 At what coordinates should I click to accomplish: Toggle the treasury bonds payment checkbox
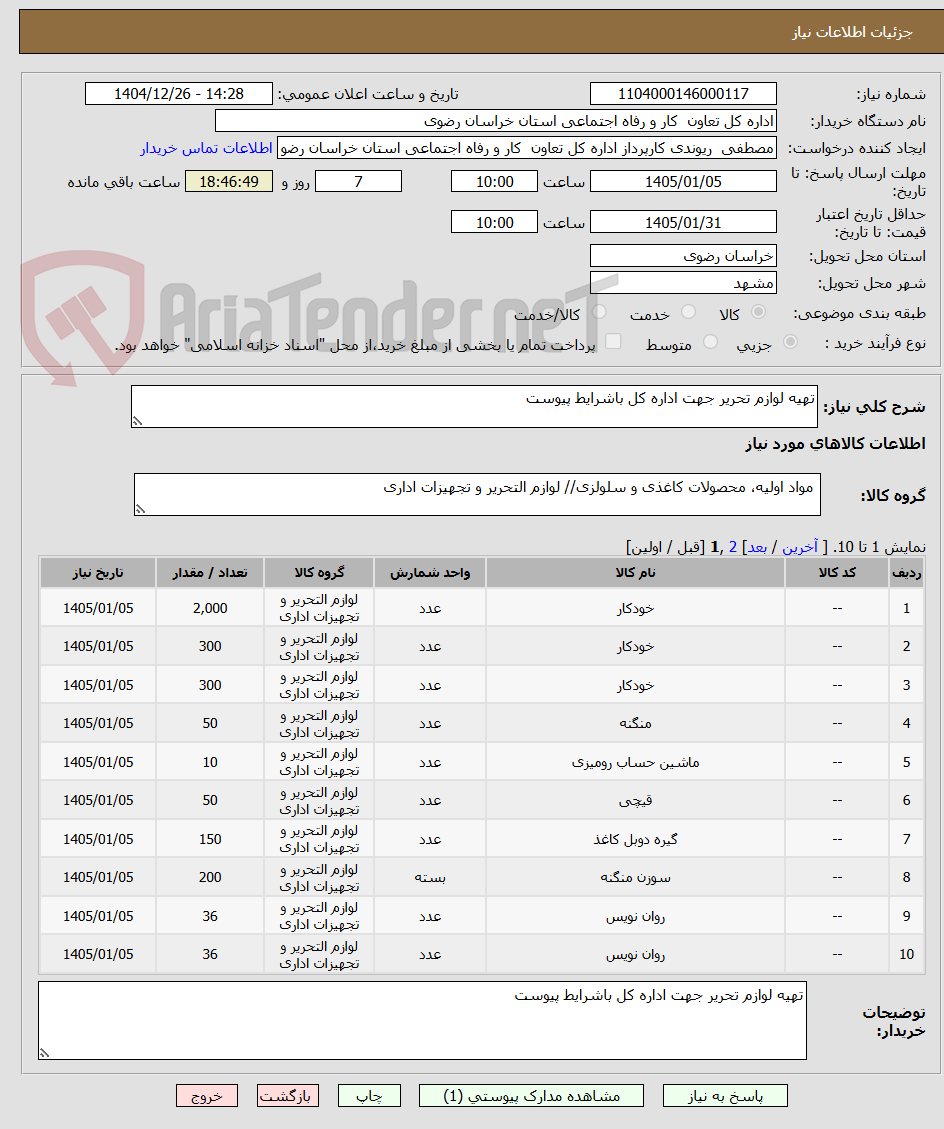613,341
